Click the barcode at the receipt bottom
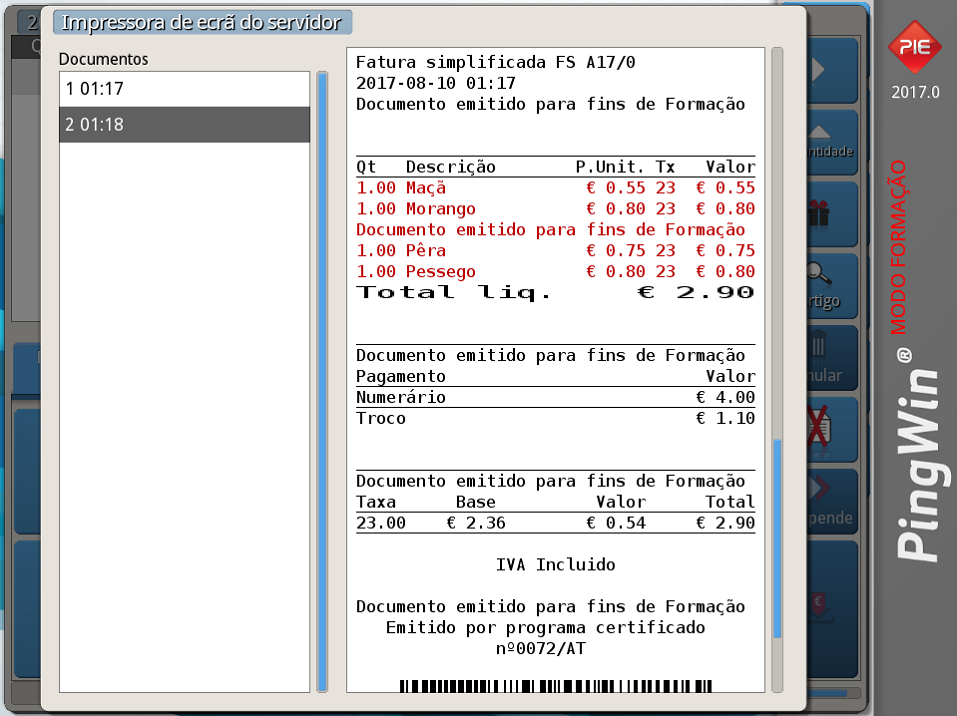Screen dimensions: 957x716 555,686
